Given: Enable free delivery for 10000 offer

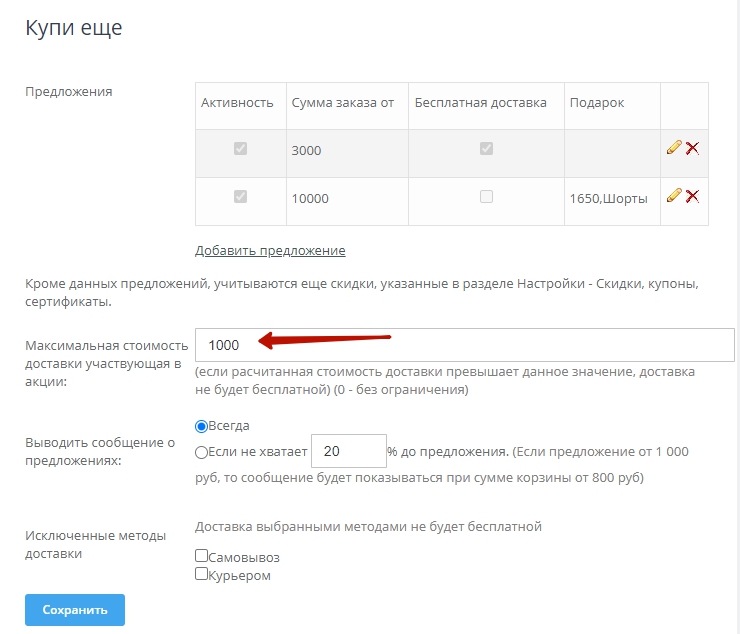Looking at the screenshot, I should pyautogui.click(x=486, y=197).
